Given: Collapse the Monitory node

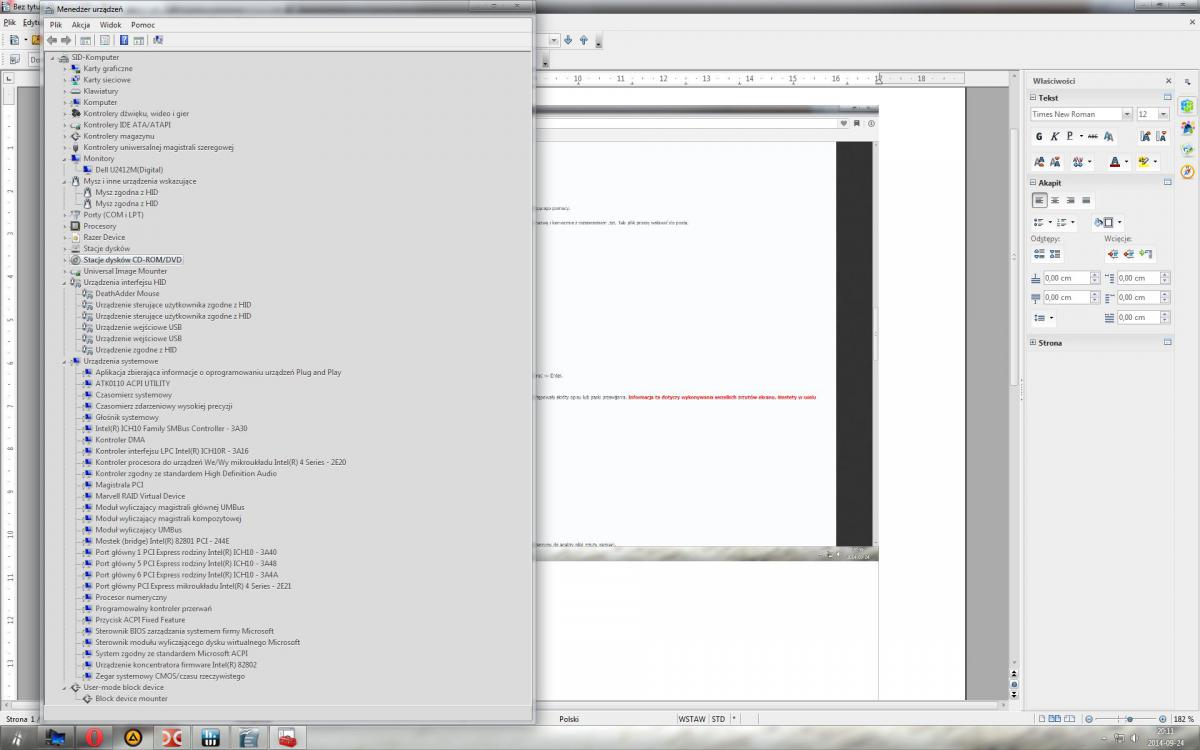Looking at the screenshot, I should pyautogui.click(x=66, y=158).
